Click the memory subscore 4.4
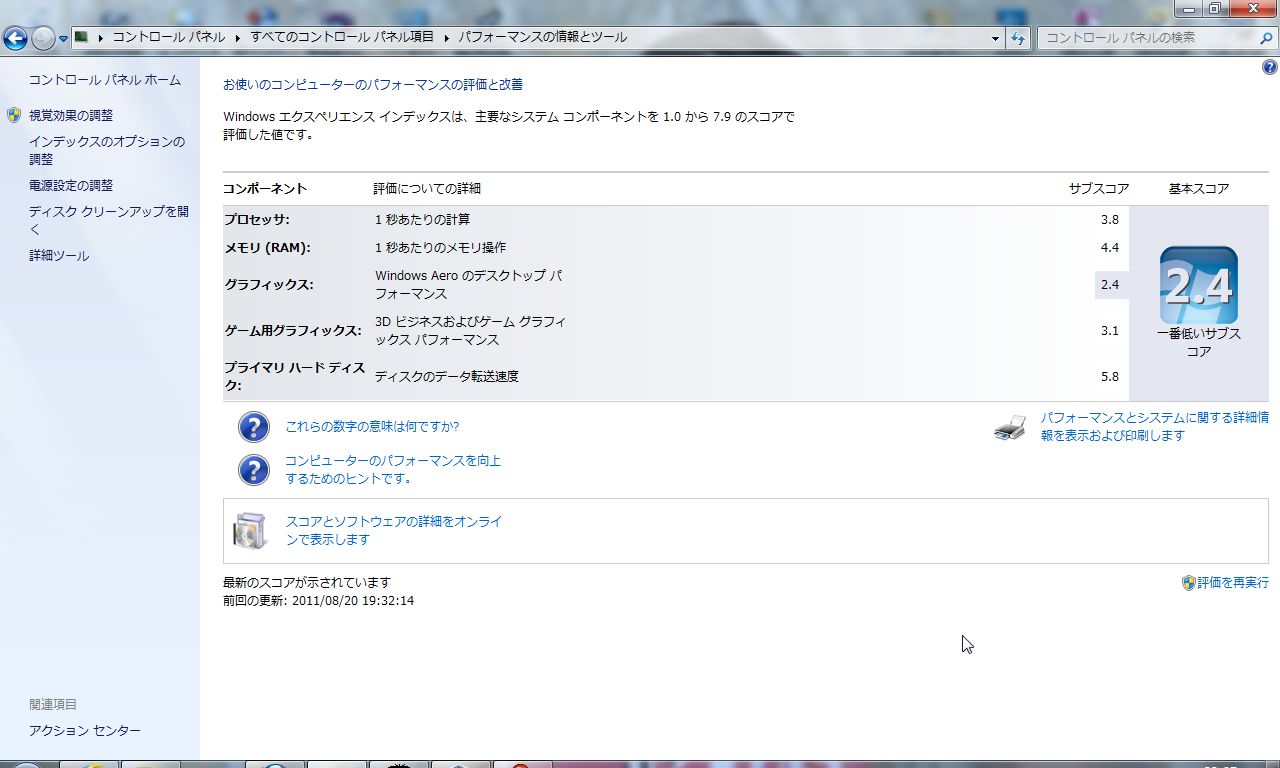 click(x=1109, y=248)
